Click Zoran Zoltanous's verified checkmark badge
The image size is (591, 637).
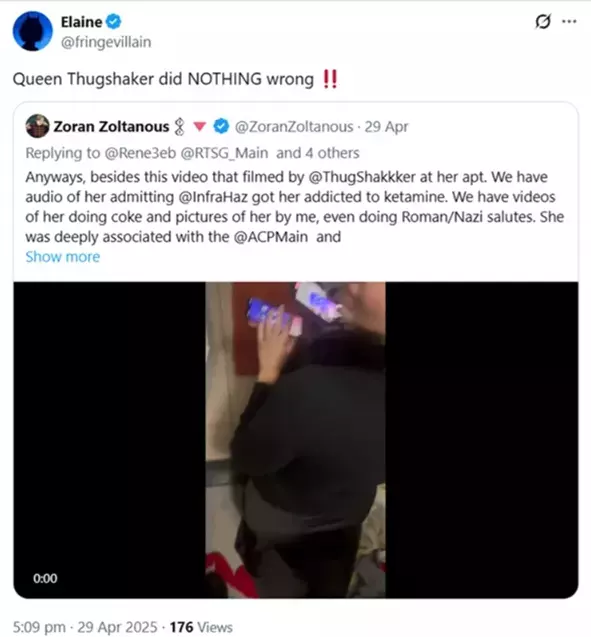[x=221, y=126]
